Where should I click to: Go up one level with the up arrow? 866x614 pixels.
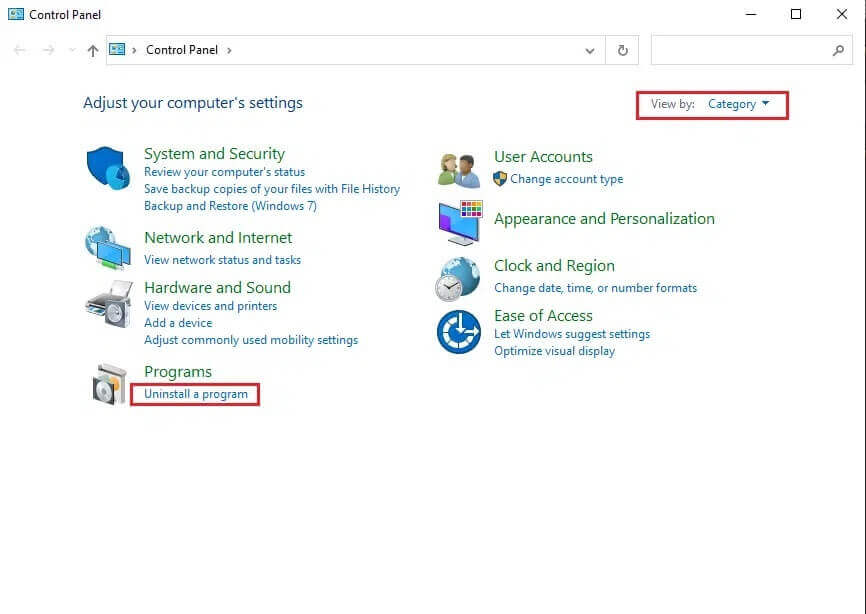pos(93,51)
